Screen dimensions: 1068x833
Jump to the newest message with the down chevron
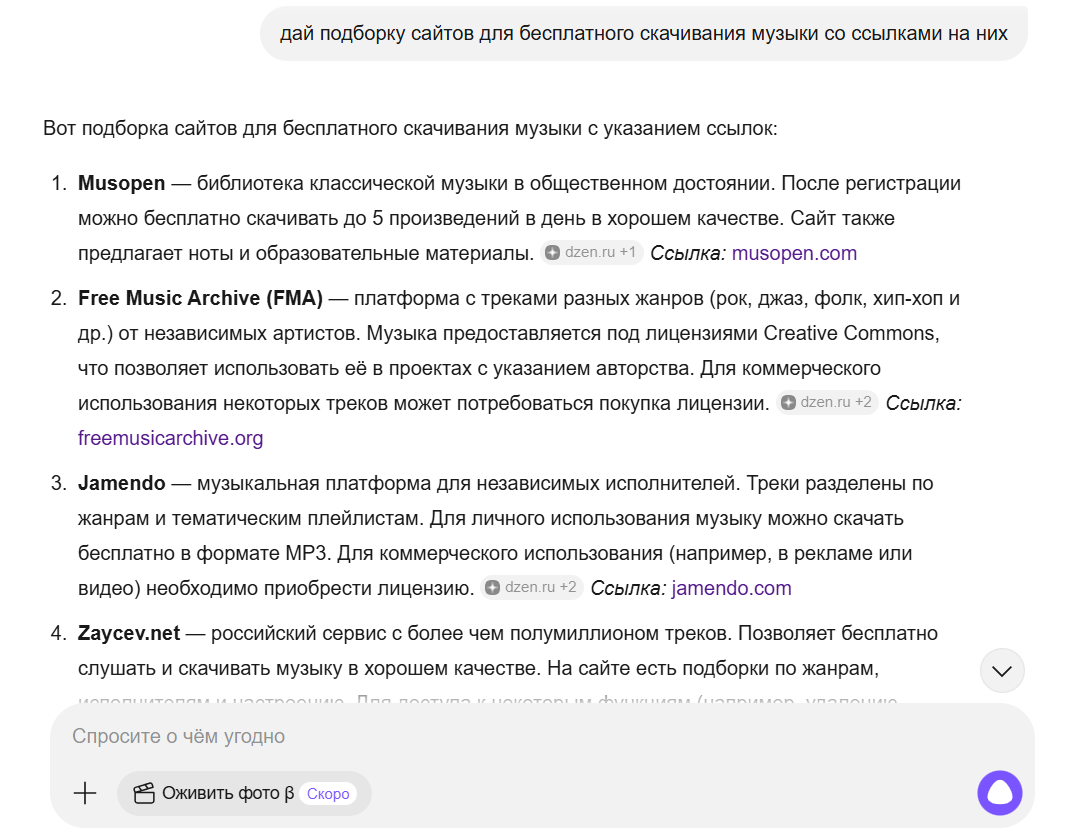point(1001,671)
